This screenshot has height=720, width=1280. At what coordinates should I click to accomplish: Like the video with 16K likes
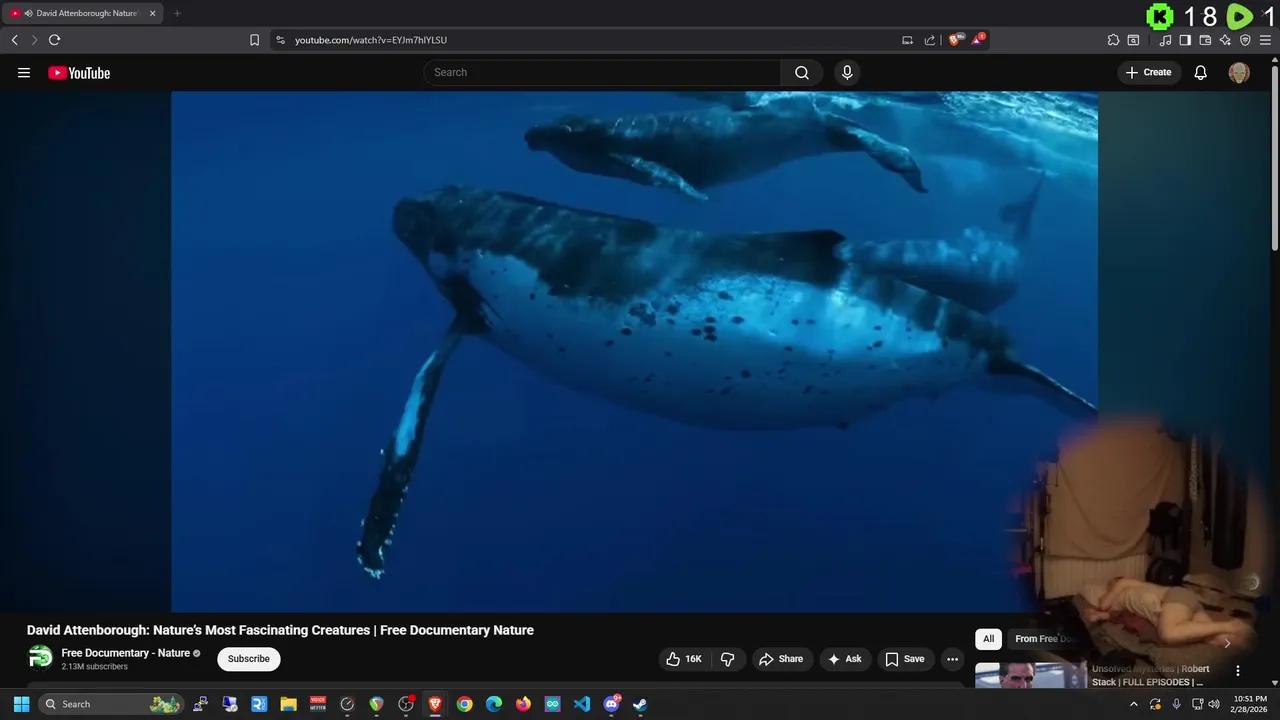click(684, 659)
